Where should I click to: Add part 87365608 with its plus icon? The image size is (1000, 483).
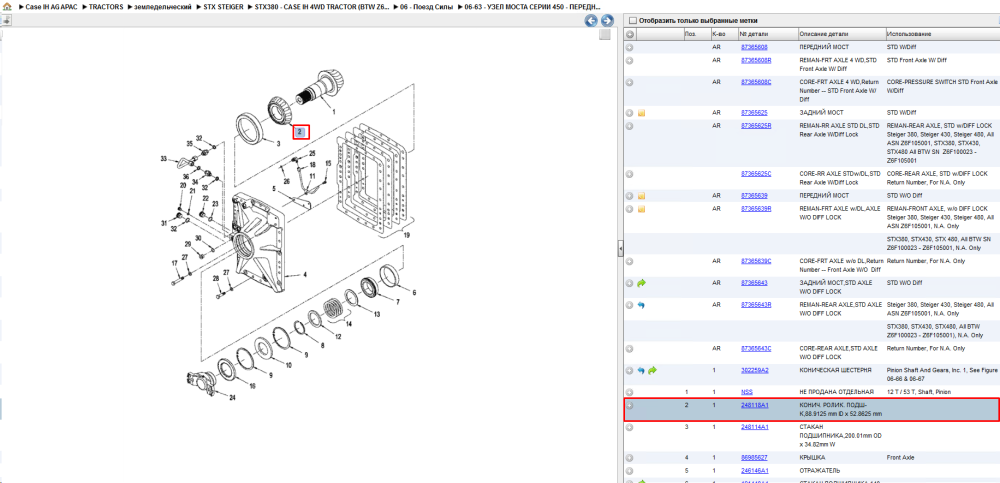(x=629, y=47)
